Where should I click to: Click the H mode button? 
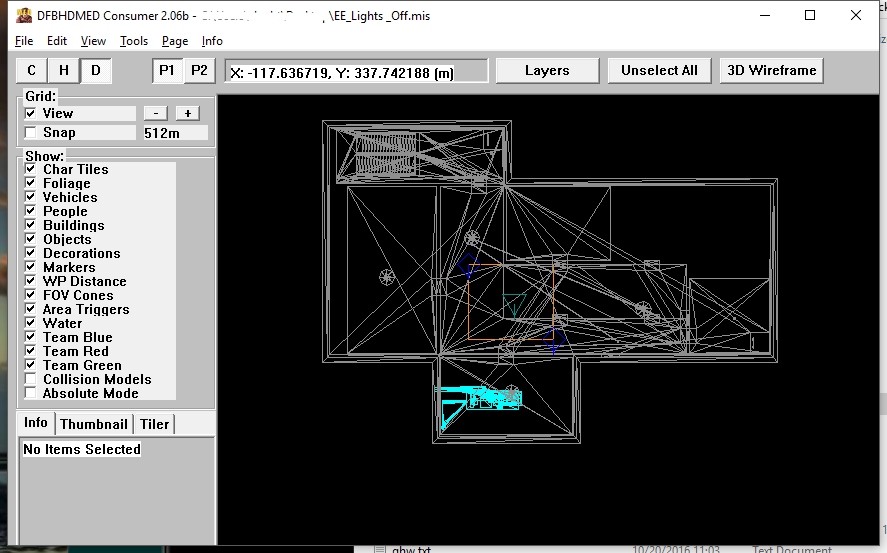pyautogui.click(x=64, y=71)
